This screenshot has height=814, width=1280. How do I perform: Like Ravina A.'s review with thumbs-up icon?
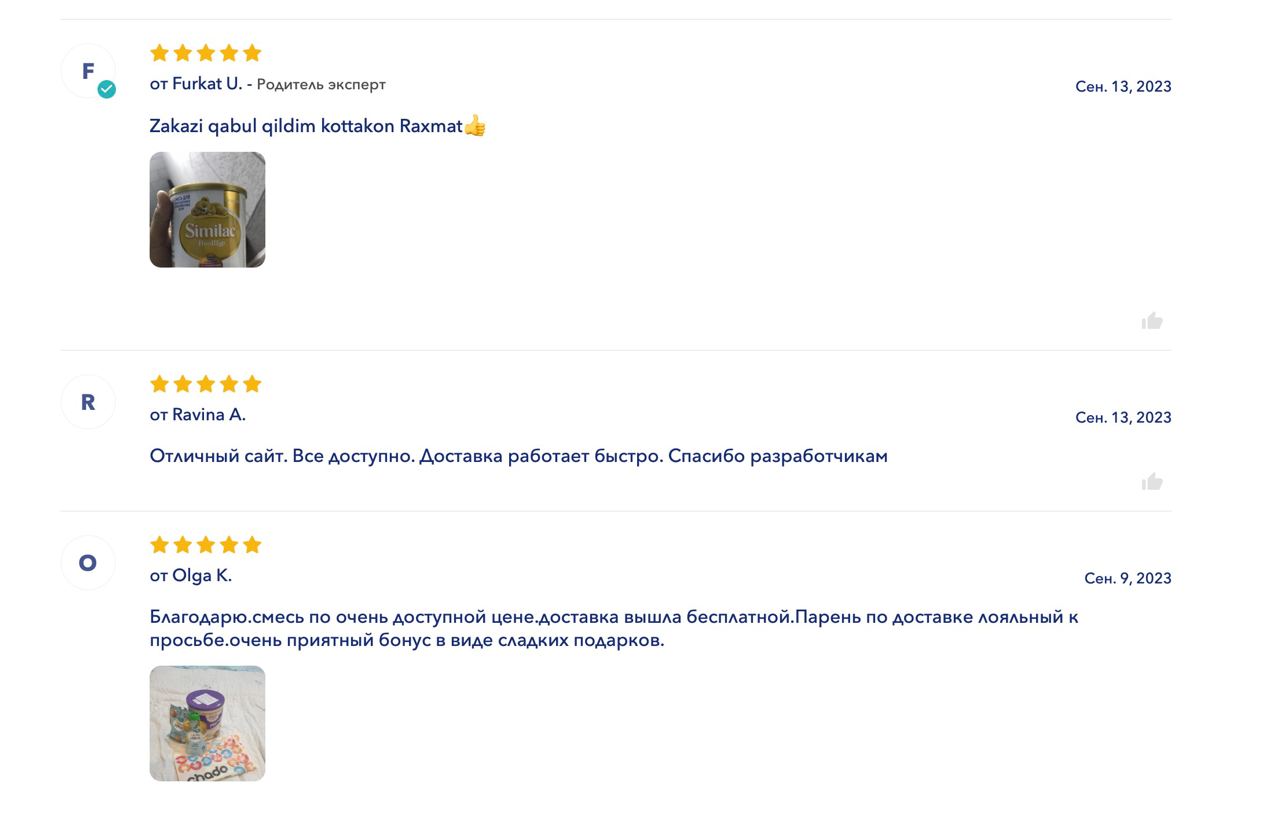1152,482
